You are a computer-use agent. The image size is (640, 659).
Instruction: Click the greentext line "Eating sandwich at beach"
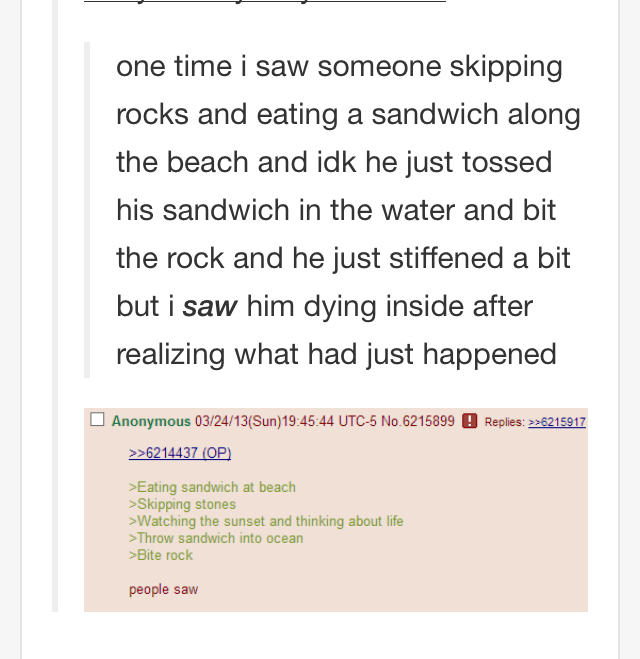tap(212, 487)
